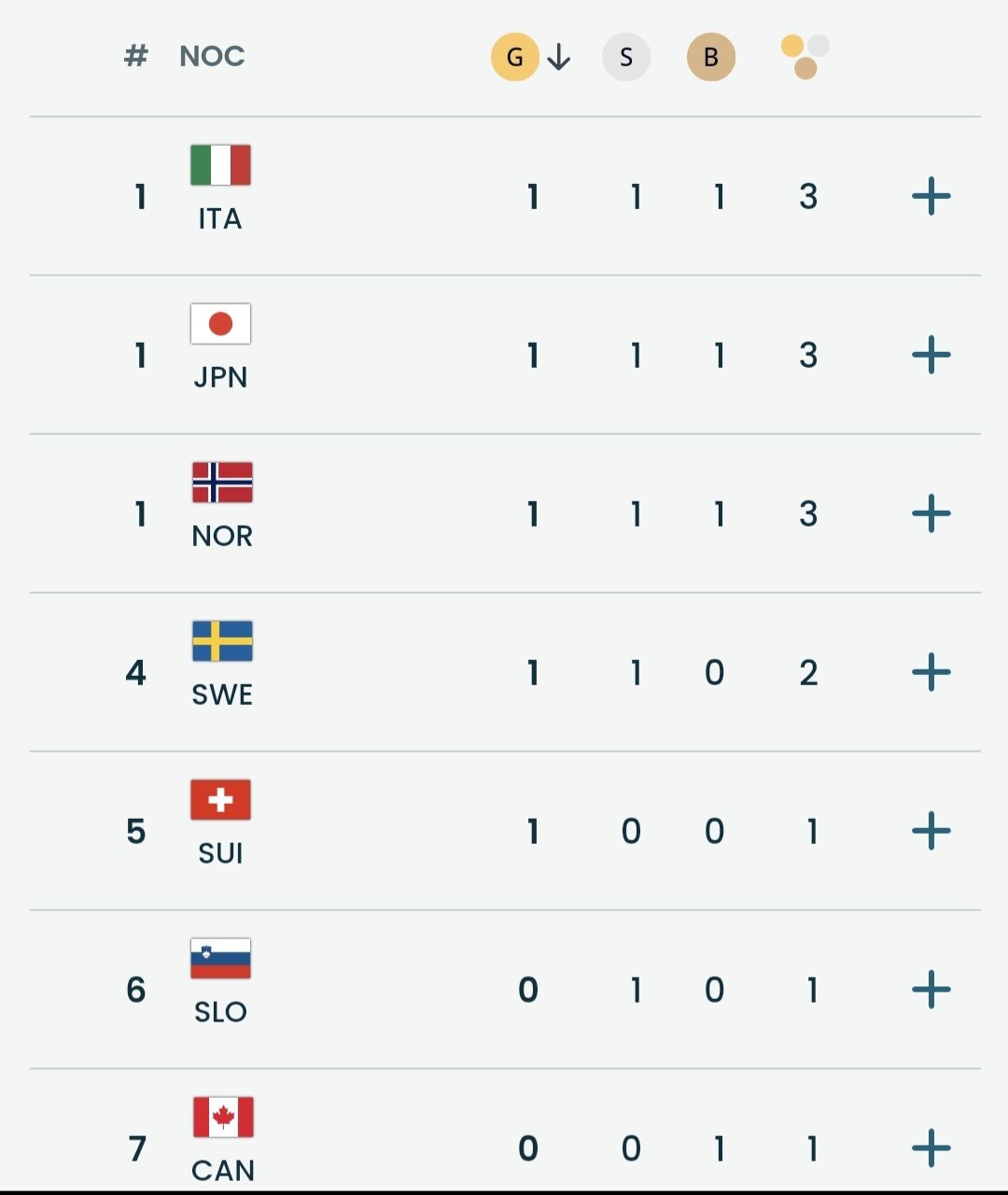This screenshot has width=1008, height=1195.
Task: Expand the SLO row plus button
Action: [931, 991]
